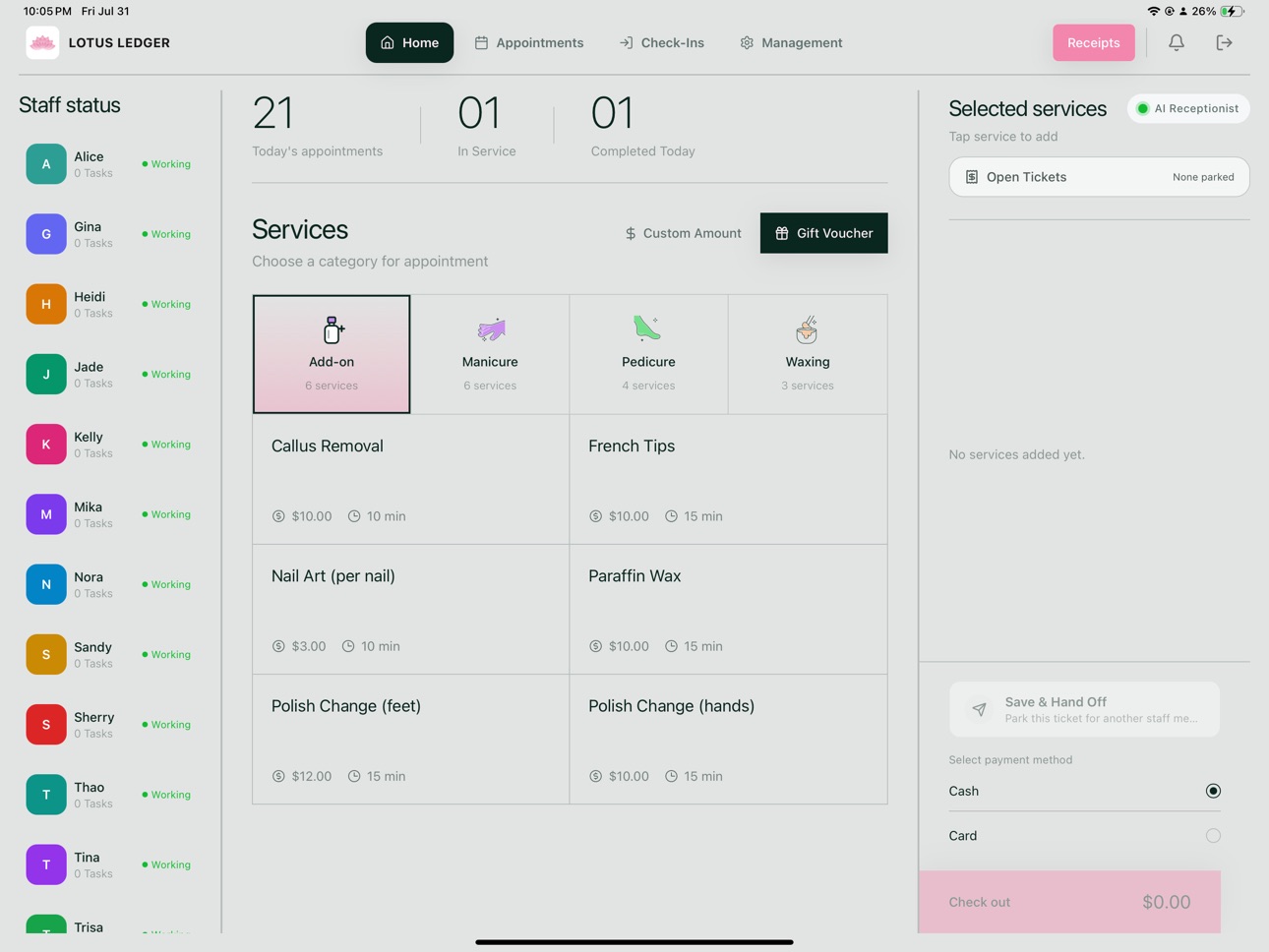Click Tina's avatar
Screen dimensions: 1269x952
click(x=46, y=864)
